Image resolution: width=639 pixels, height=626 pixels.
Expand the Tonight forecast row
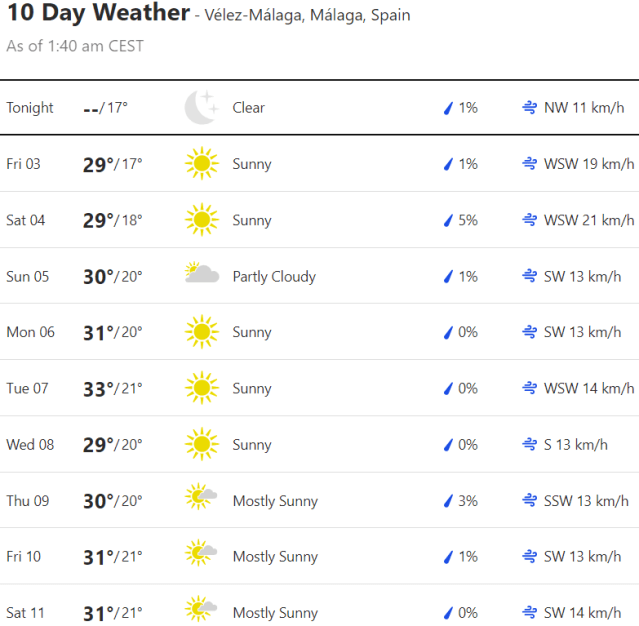click(30, 107)
